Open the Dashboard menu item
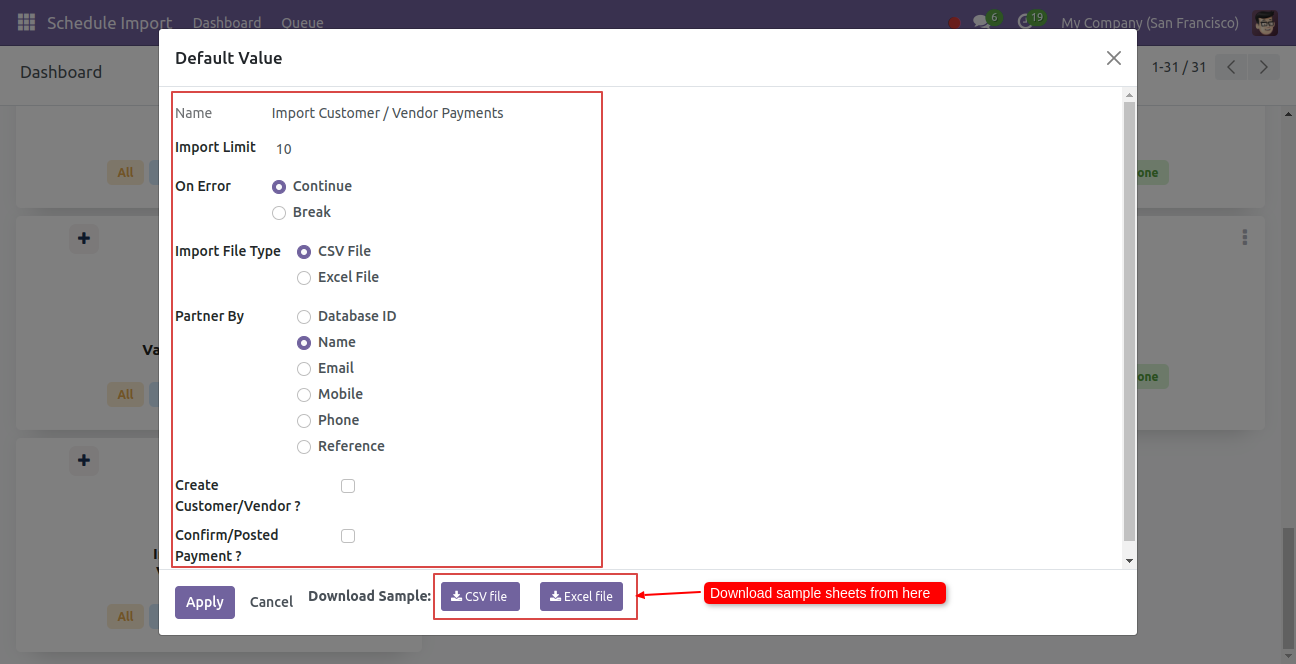Screen dimensions: 1296x664 (227, 22)
